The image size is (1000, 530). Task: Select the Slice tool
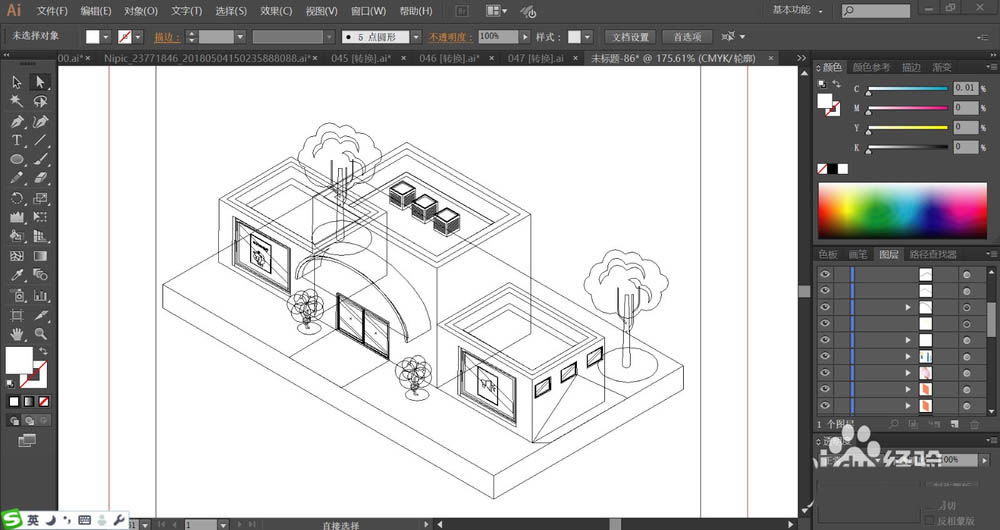coord(40,315)
